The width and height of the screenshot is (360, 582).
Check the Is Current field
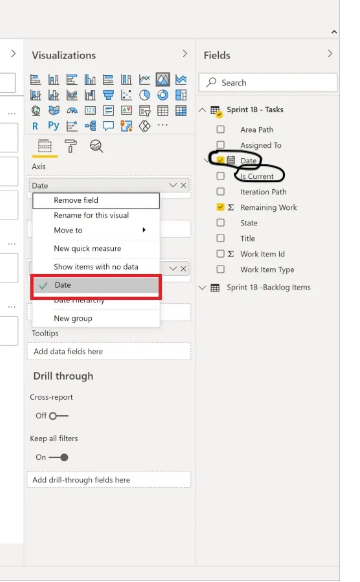tap(220, 176)
